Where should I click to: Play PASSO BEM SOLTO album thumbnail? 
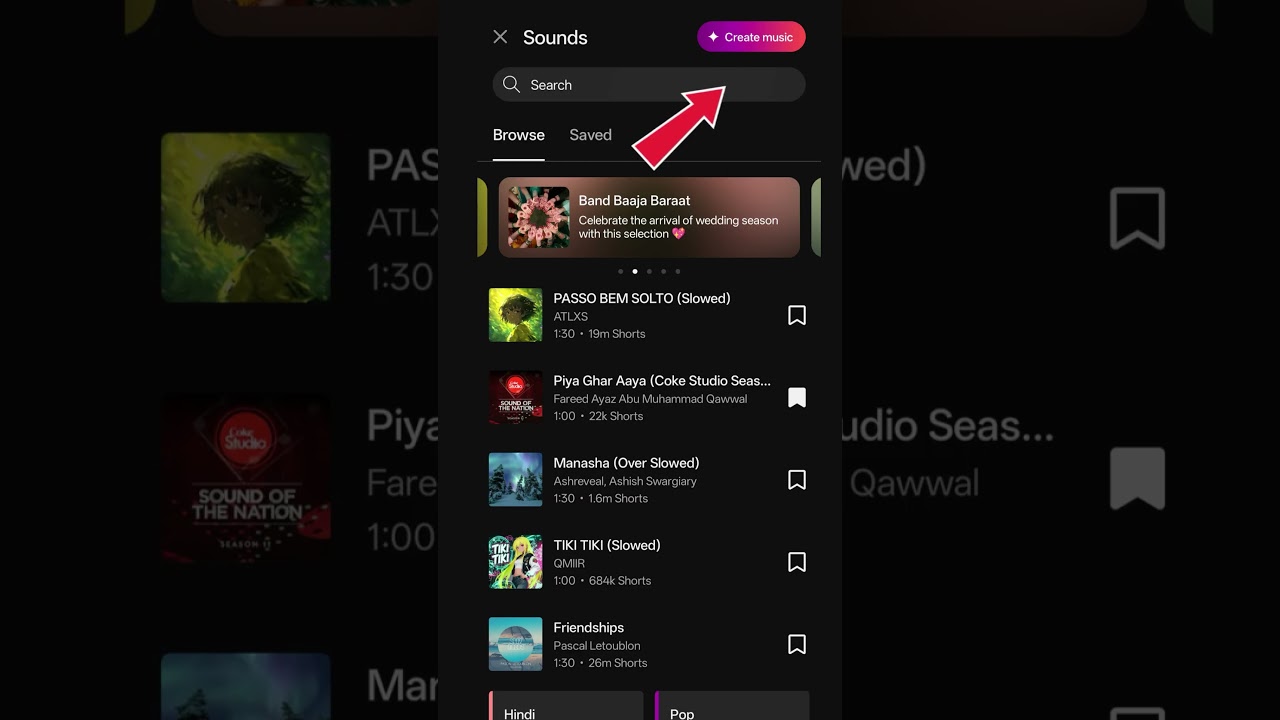516,315
